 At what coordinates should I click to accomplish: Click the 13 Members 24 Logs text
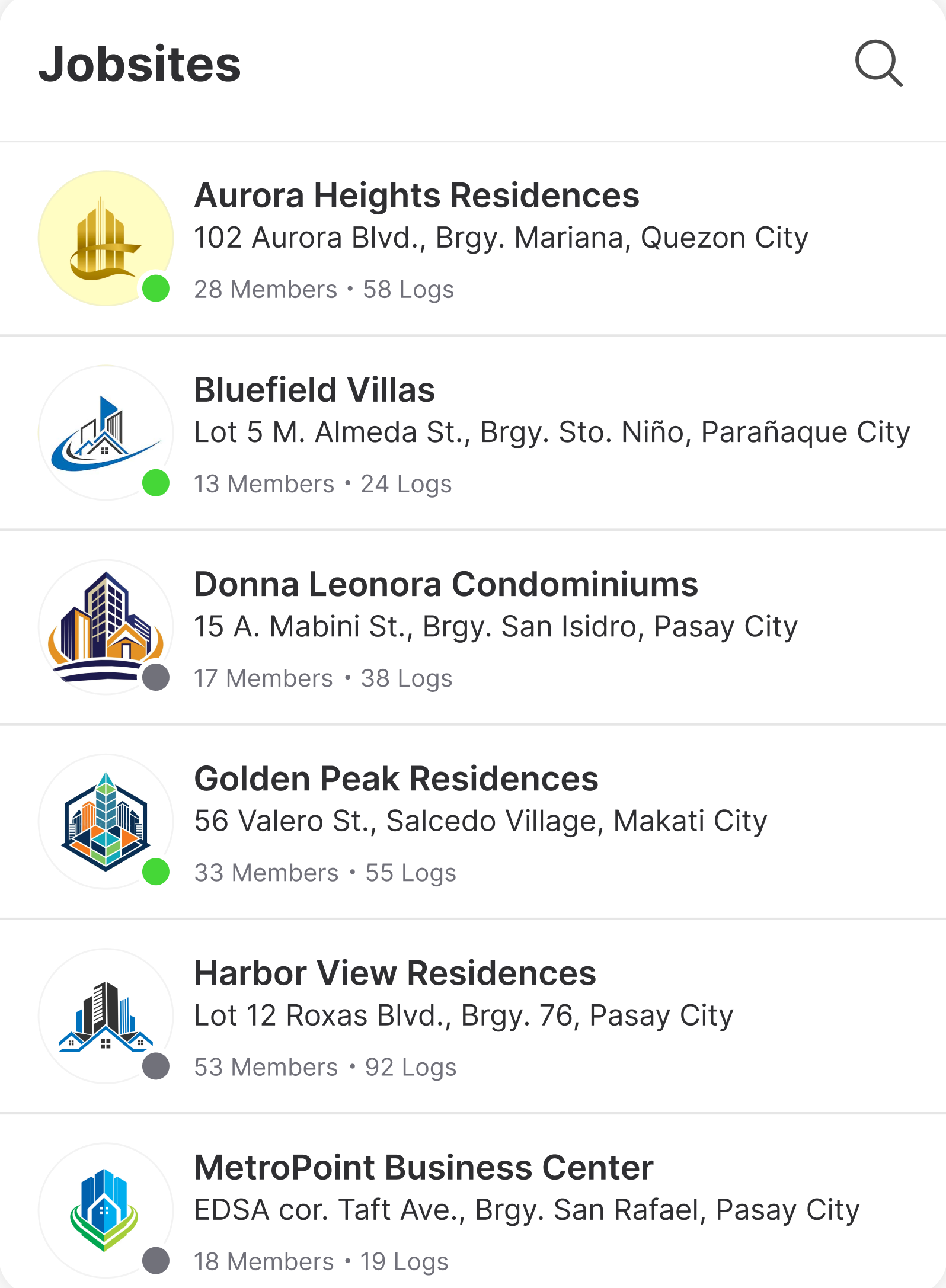tap(322, 484)
